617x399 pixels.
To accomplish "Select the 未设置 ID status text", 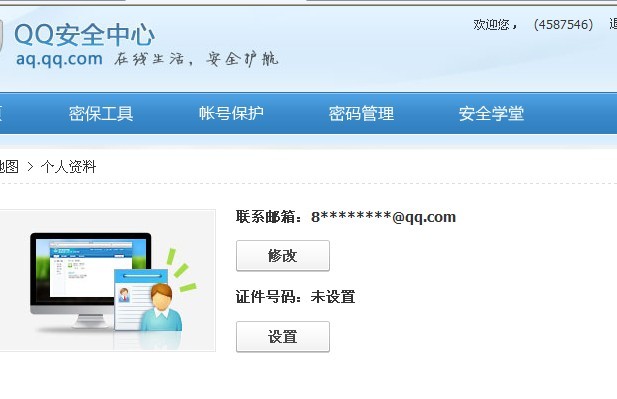I will pos(333,297).
